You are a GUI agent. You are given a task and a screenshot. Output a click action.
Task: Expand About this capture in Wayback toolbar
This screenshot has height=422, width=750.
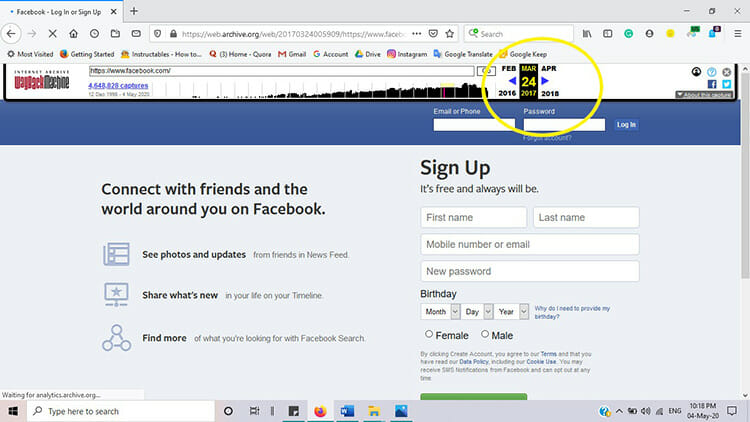(x=704, y=95)
